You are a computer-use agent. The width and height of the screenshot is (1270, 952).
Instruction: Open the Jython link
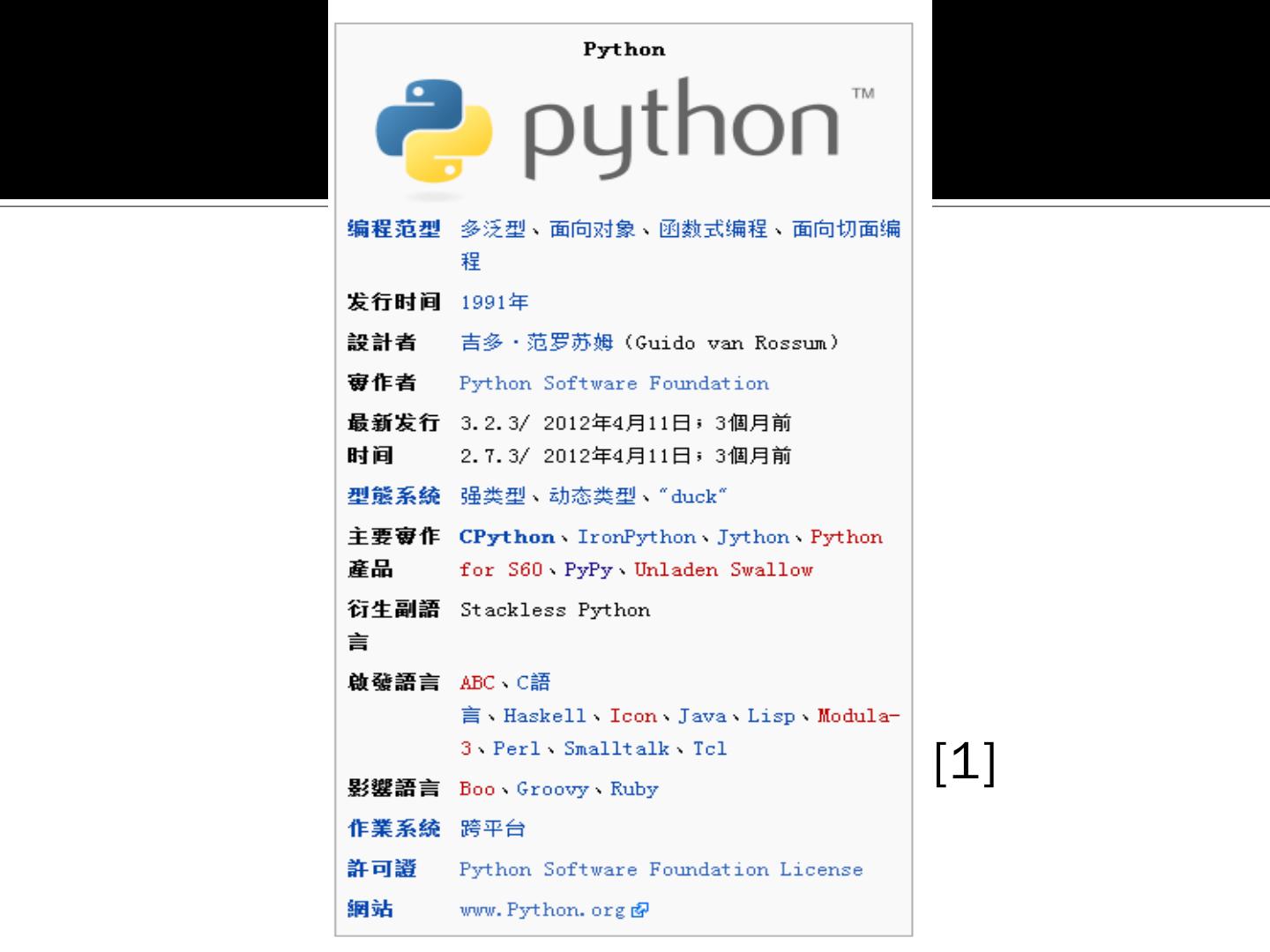[753, 537]
